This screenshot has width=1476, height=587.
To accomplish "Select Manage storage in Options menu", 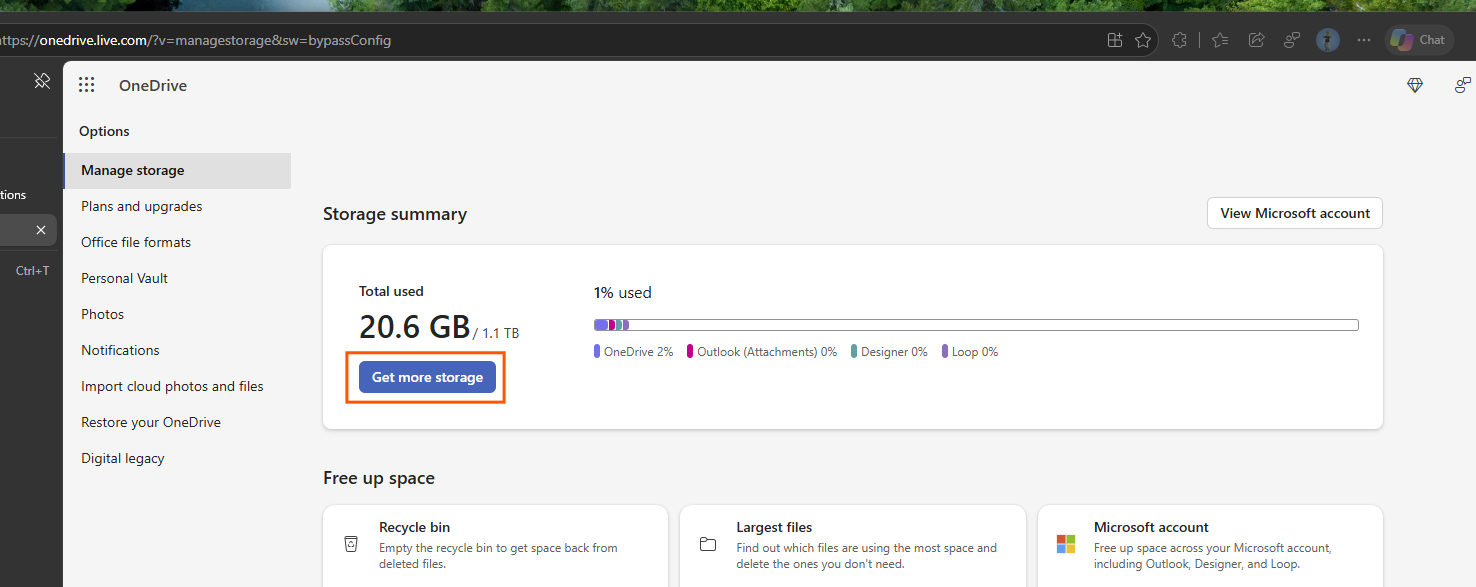I will (x=177, y=170).
